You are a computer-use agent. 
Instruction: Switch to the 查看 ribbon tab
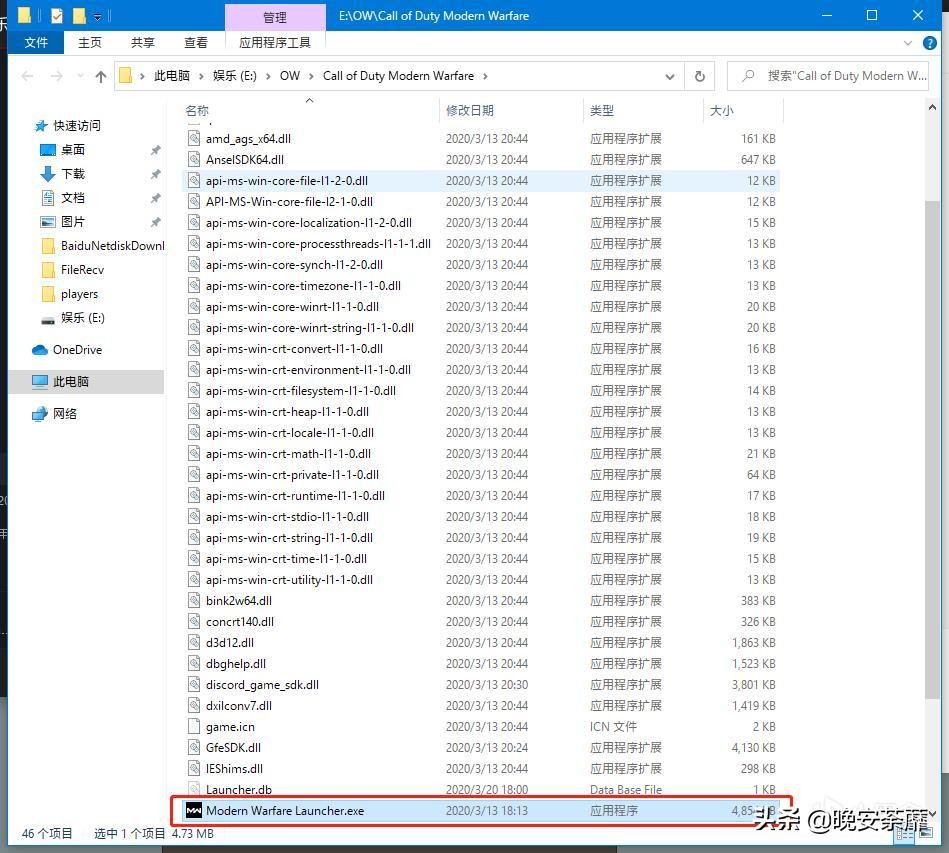tap(196, 43)
